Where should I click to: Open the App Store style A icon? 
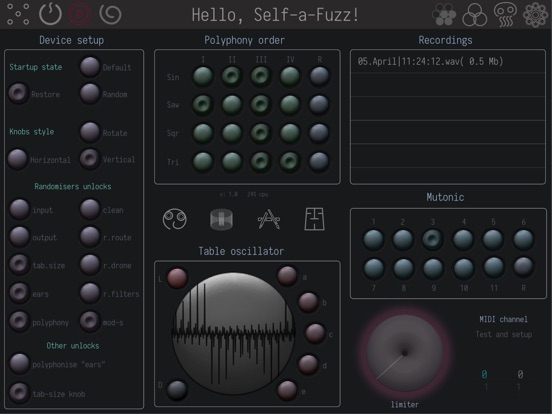tap(269, 219)
